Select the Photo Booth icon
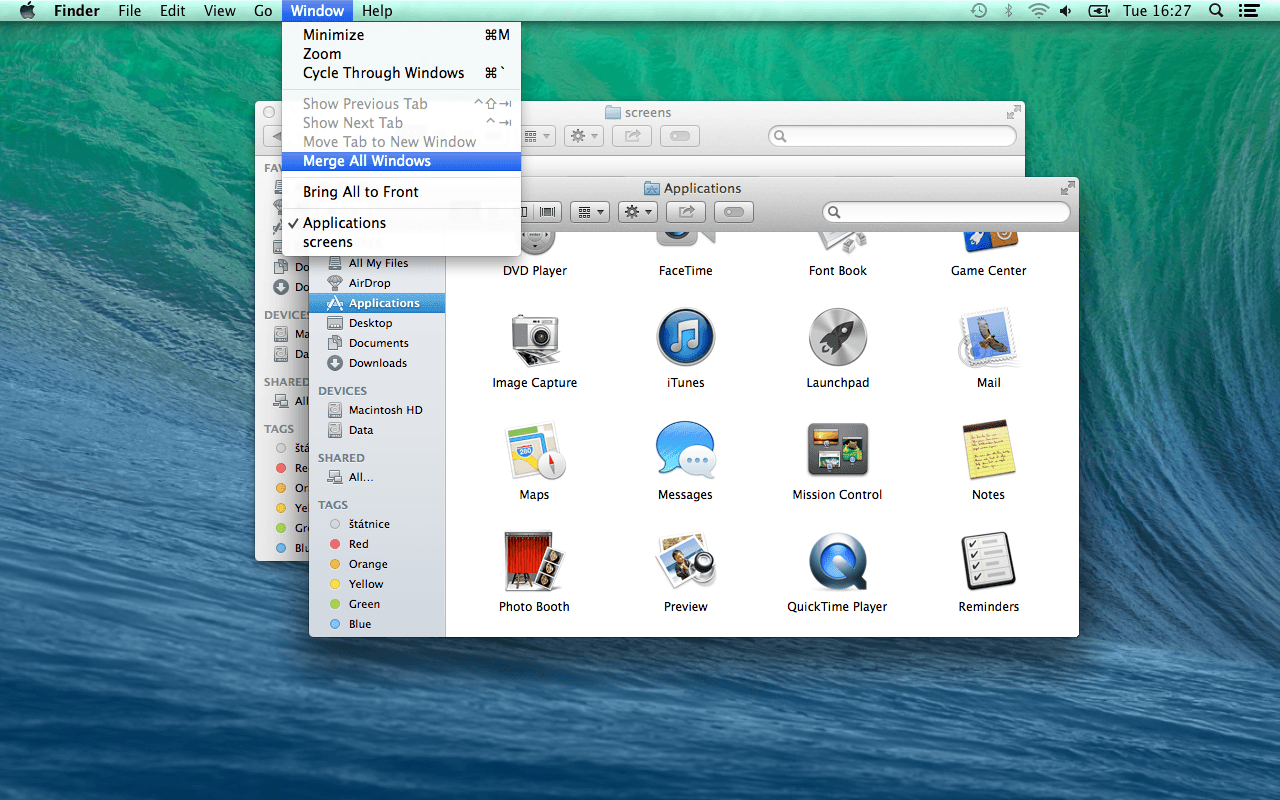Screen dimensions: 1280x800 [x=535, y=562]
